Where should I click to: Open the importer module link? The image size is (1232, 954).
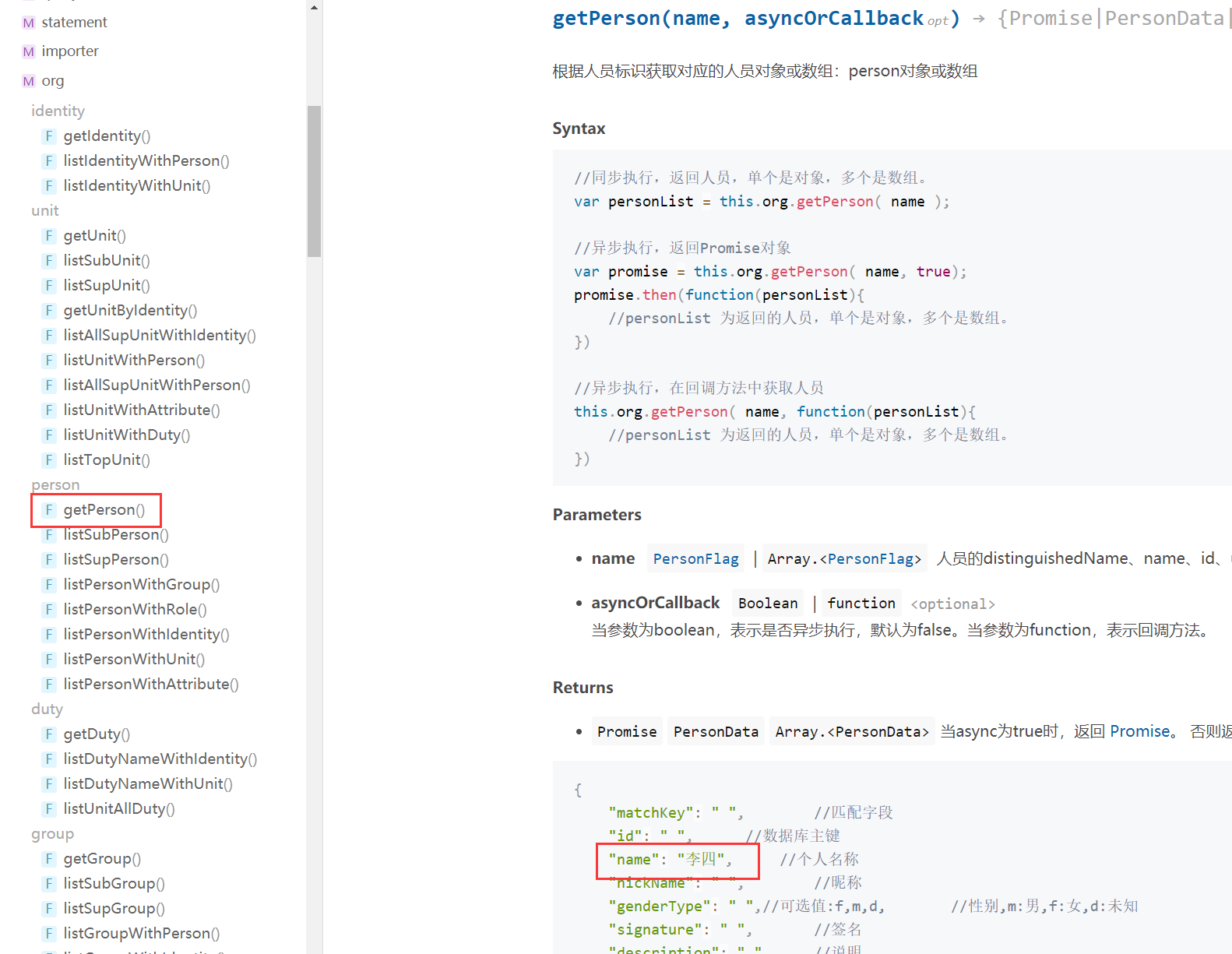[70, 51]
